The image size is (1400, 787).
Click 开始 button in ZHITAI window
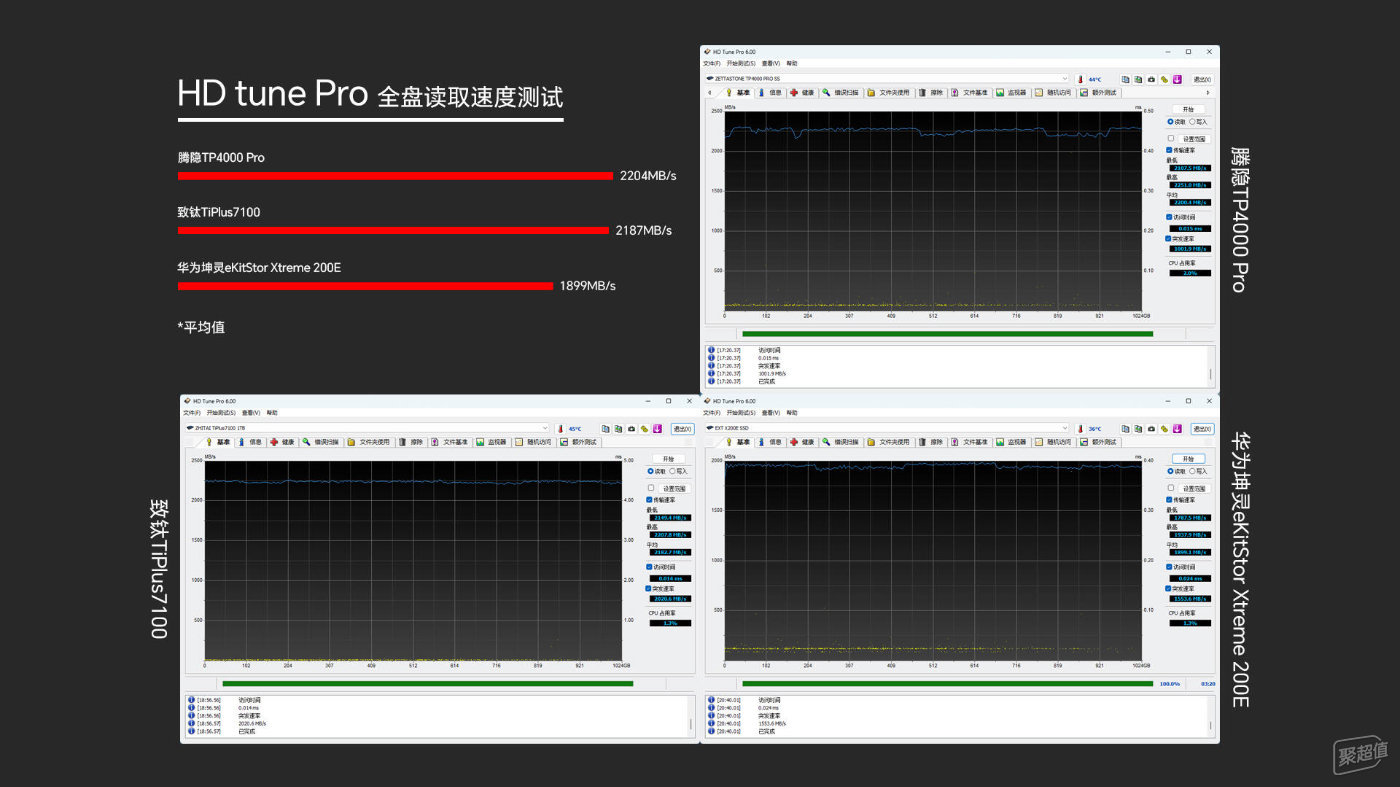(668, 459)
